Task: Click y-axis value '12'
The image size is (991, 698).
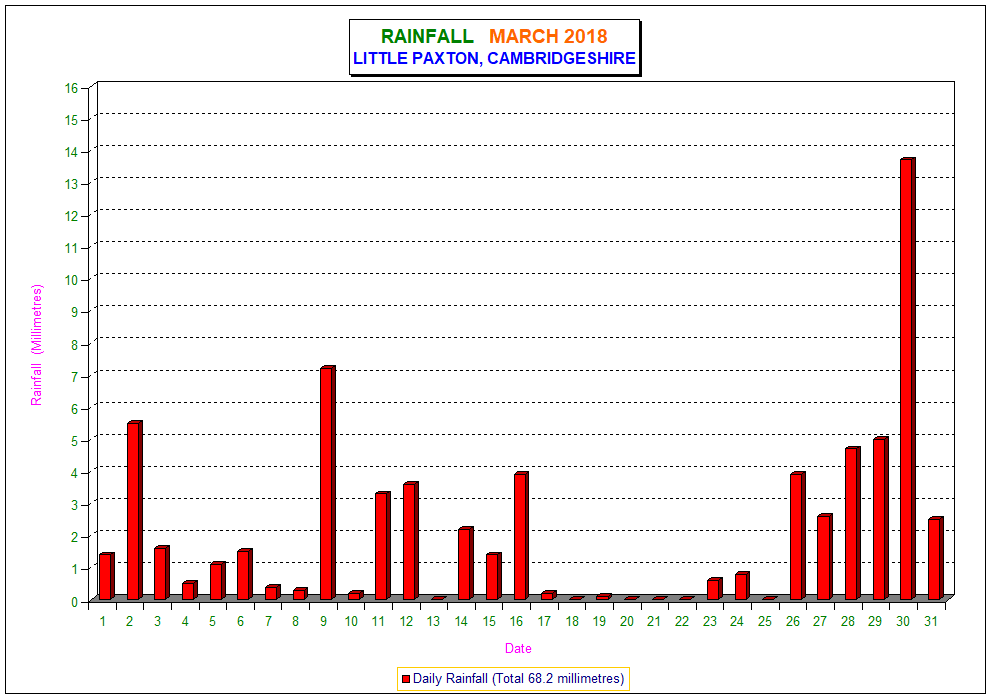Action: (71, 216)
